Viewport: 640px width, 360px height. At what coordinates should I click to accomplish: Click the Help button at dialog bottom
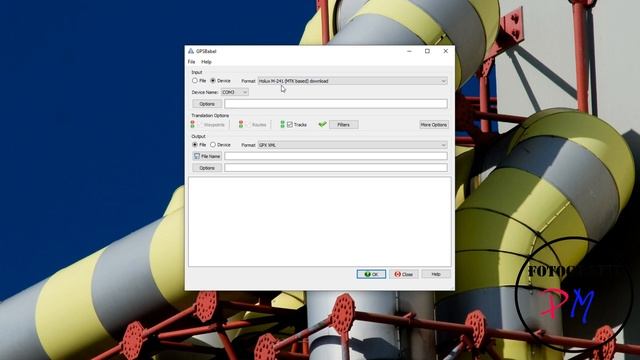(436, 274)
